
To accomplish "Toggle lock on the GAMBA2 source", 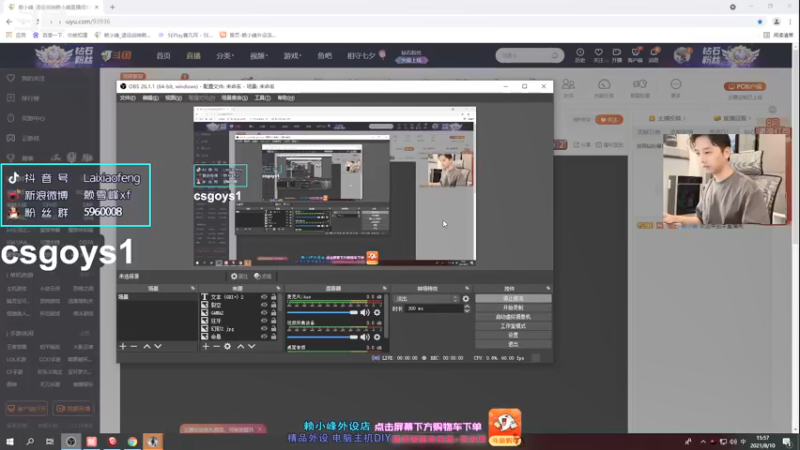I will [x=273, y=313].
